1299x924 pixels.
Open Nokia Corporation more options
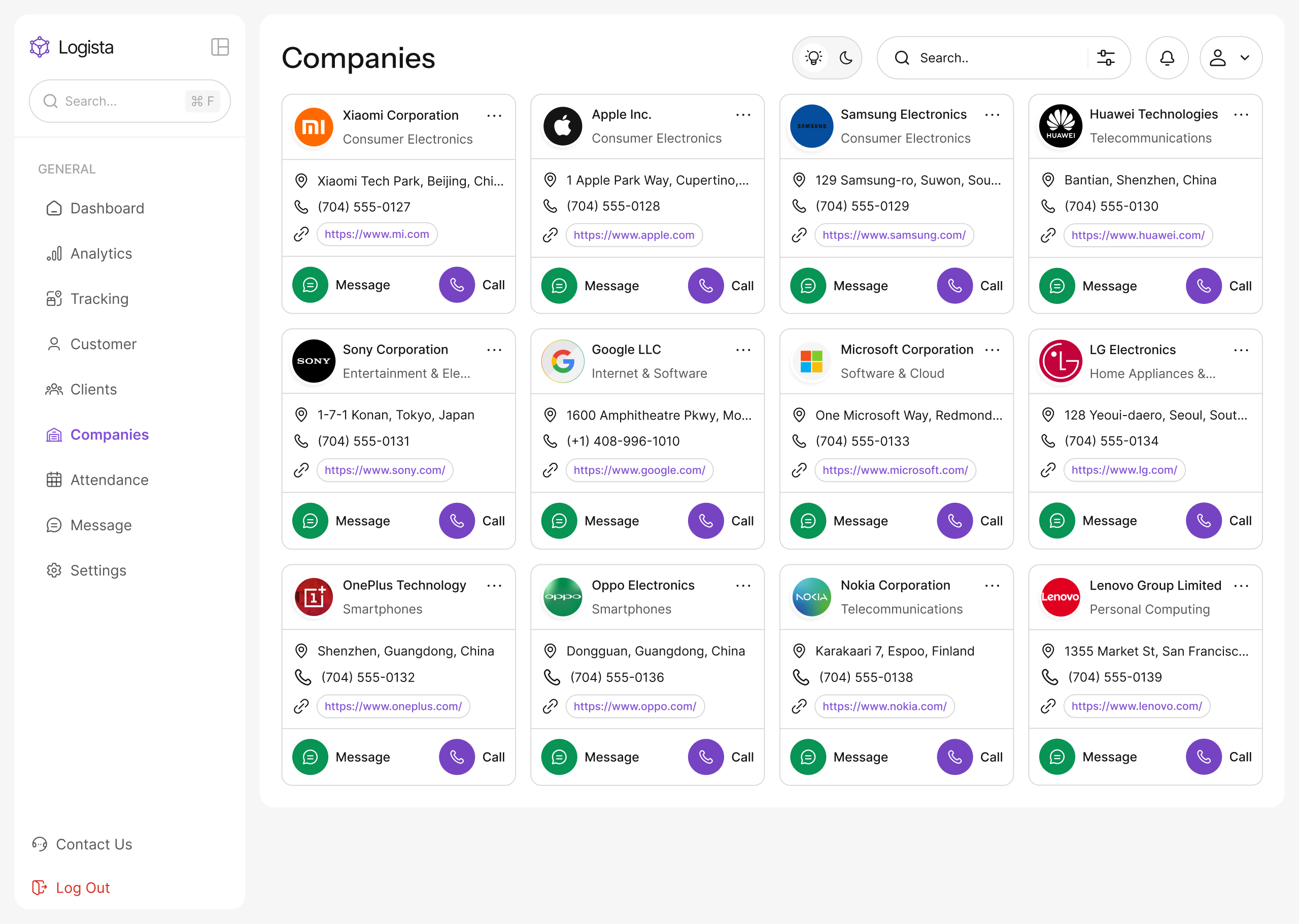click(x=993, y=586)
